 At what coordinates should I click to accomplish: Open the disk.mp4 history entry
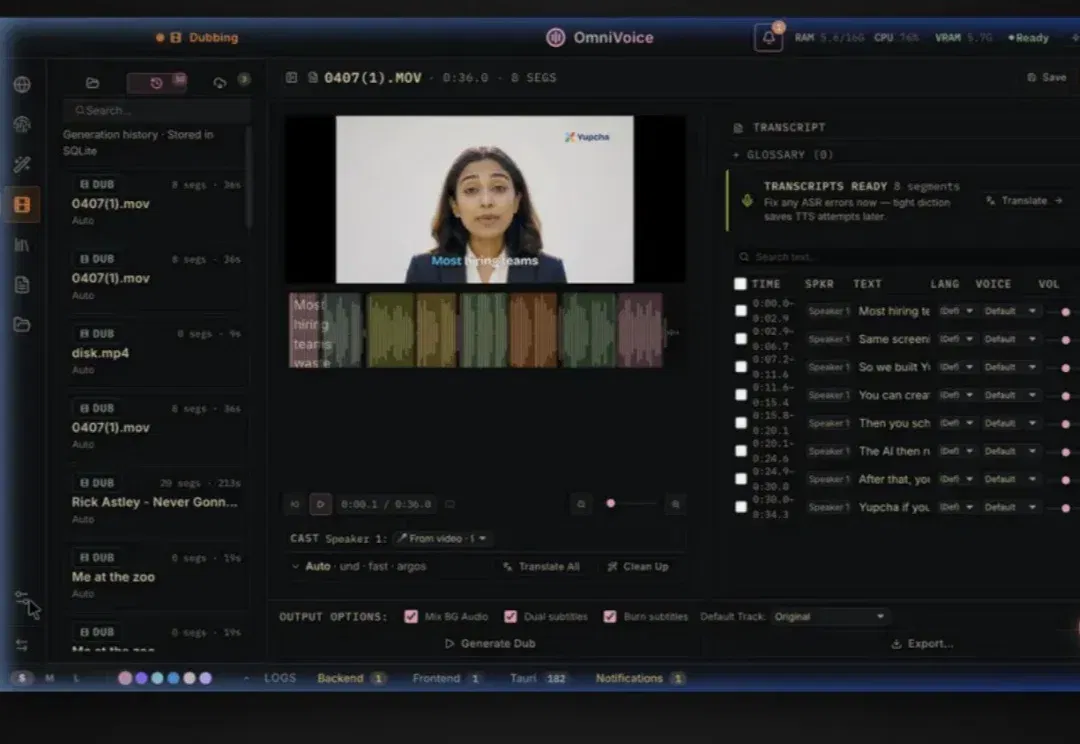coord(157,351)
